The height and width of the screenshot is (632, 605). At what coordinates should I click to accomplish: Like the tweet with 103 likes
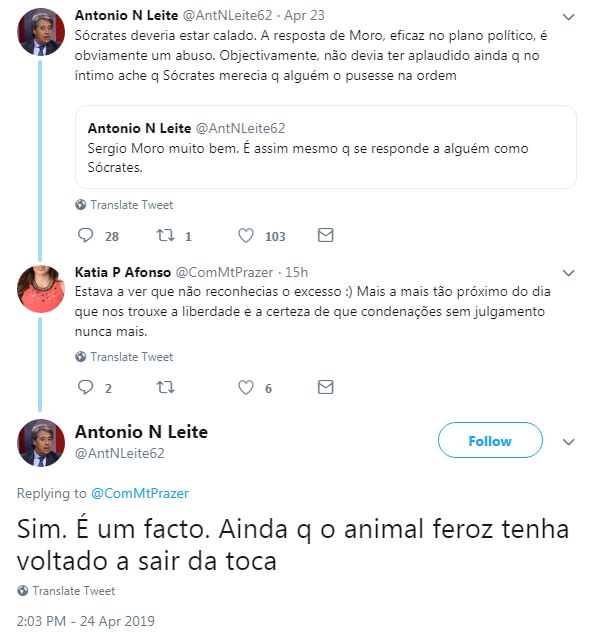coord(246,236)
